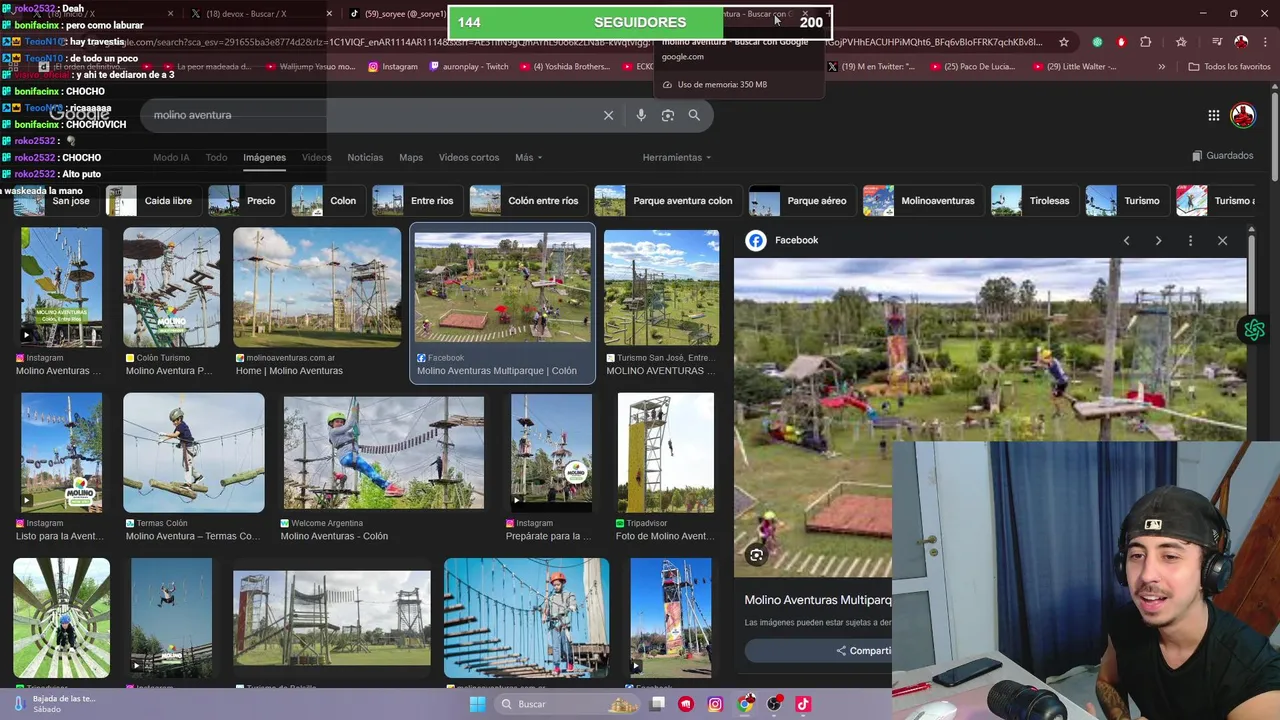Search inside previewed image with Lens
This screenshot has width=1280, height=720.
pyautogui.click(x=756, y=555)
